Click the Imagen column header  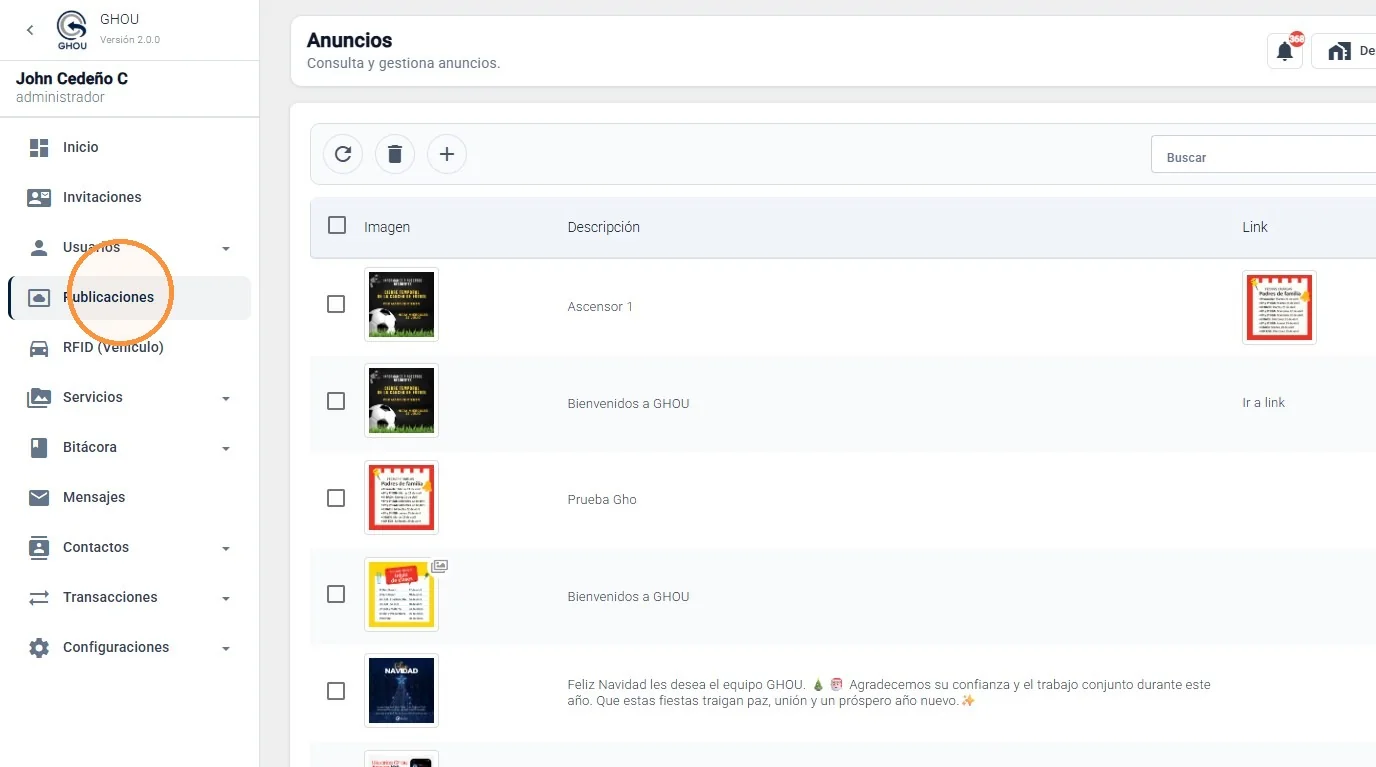pyautogui.click(x=387, y=227)
